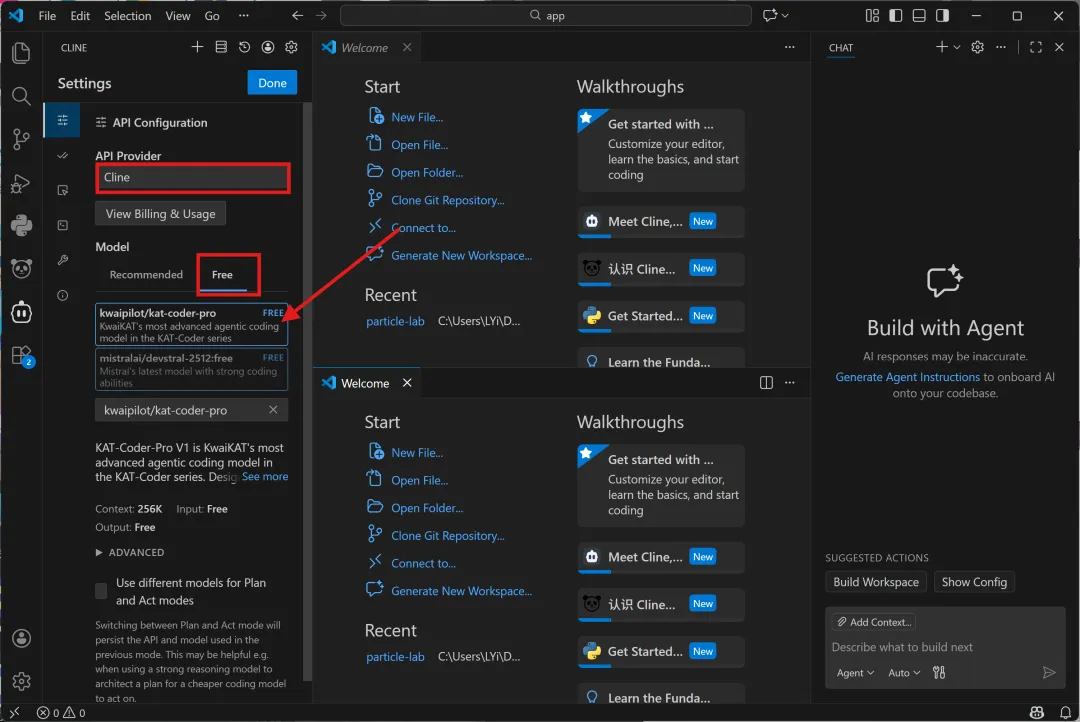The height and width of the screenshot is (722, 1080).
Task: Open Cline account icon in header
Action: 268,47
